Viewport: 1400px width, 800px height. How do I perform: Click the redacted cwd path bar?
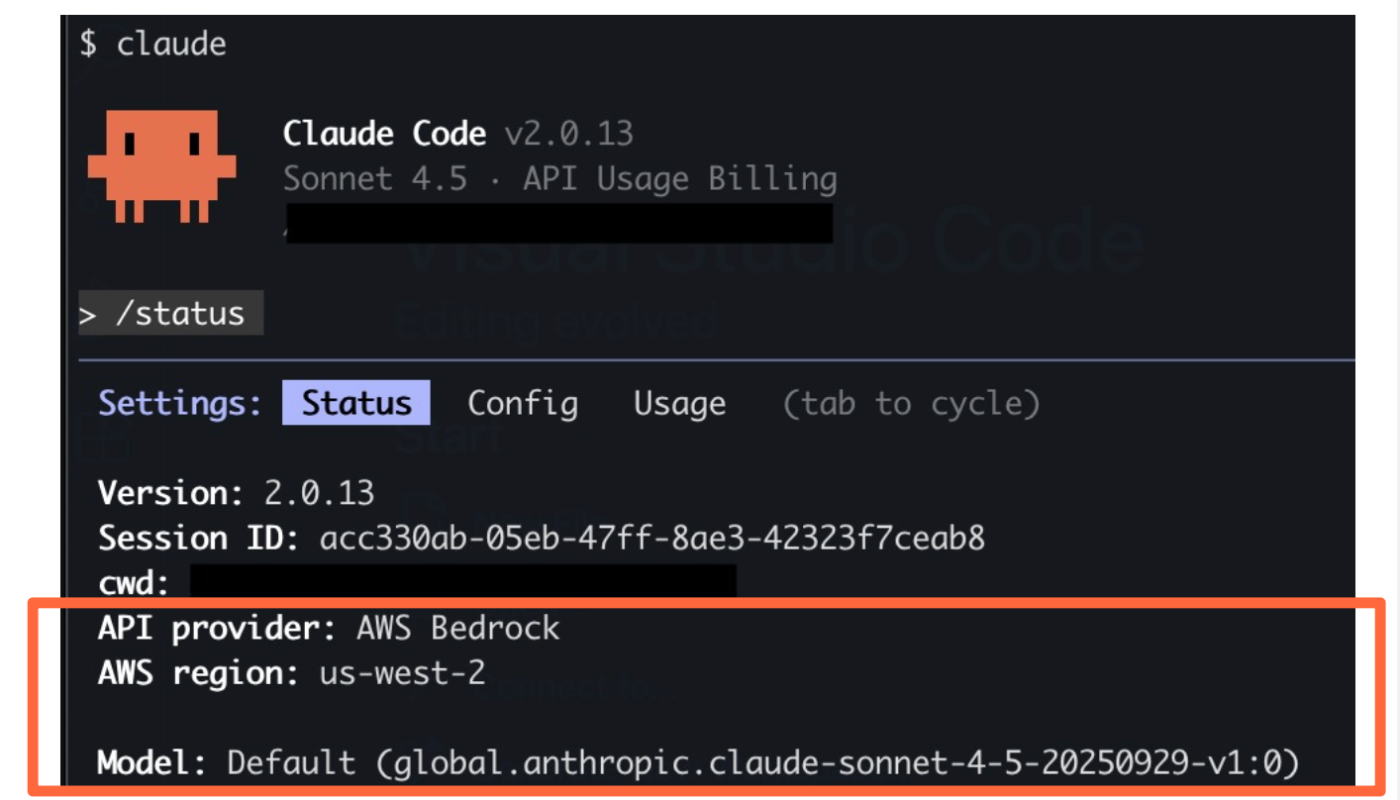tap(463, 581)
